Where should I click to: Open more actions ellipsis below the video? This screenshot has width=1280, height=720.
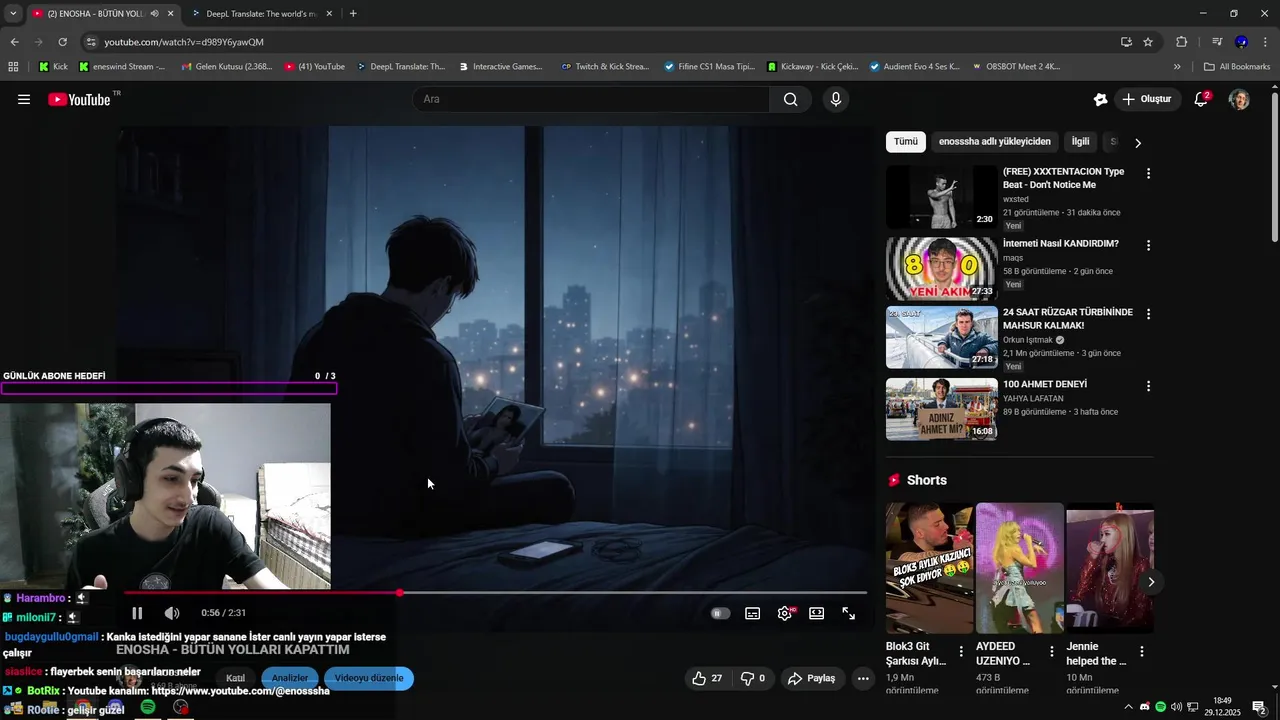(x=863, y=678)
